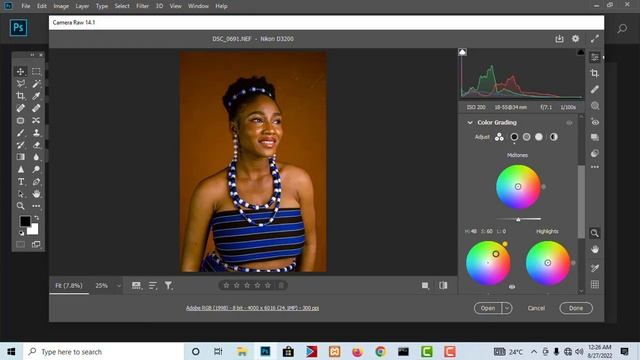This screenshot has height=360, width=640.
Task: Open workflow options link Adobe RGB (1998)
Action: 252,308
